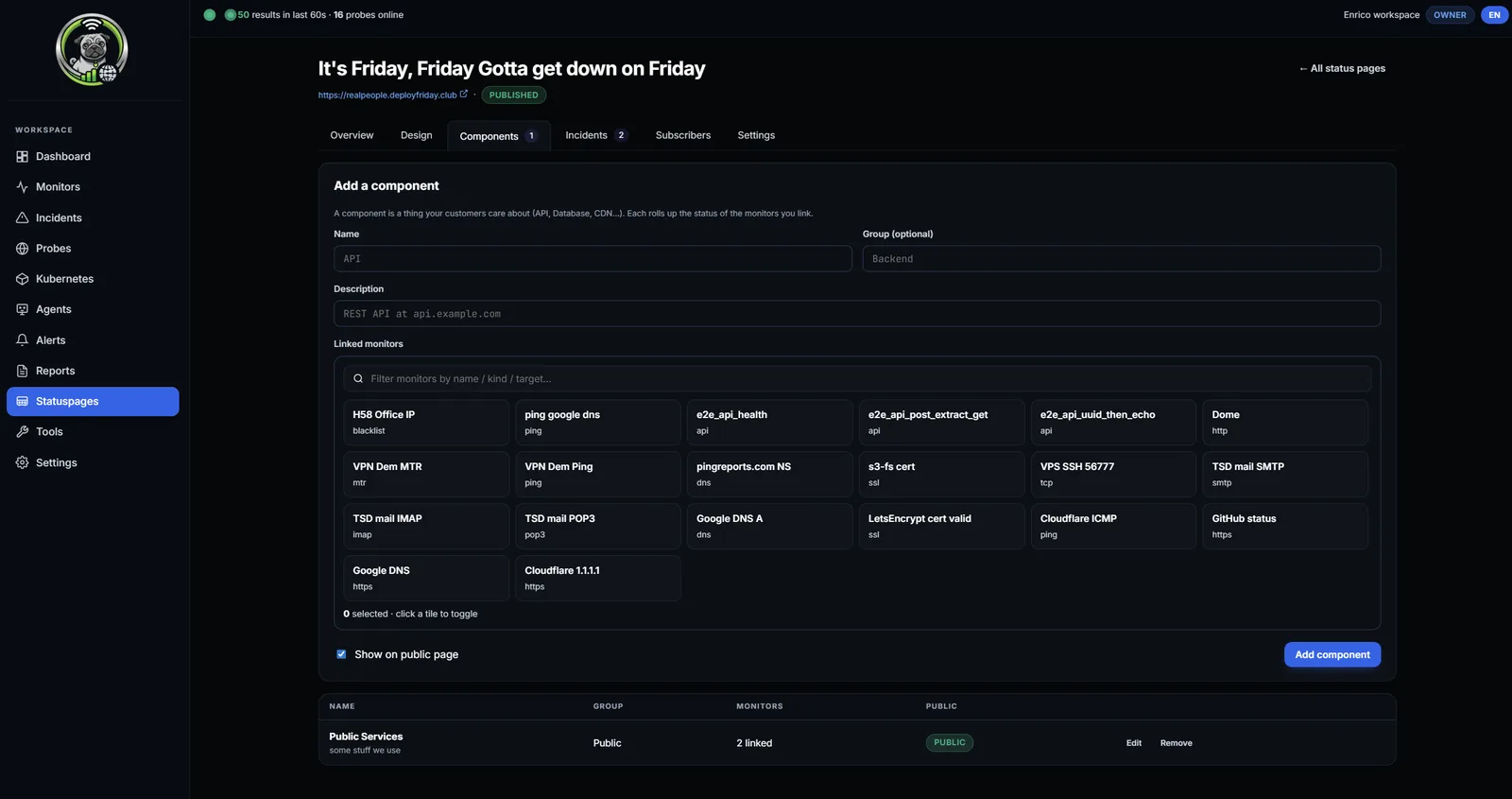The width and height of the screenshot is (1512, 799).
Task: Click the Settings gear icon in the sidebar
Action: point(22,462)
